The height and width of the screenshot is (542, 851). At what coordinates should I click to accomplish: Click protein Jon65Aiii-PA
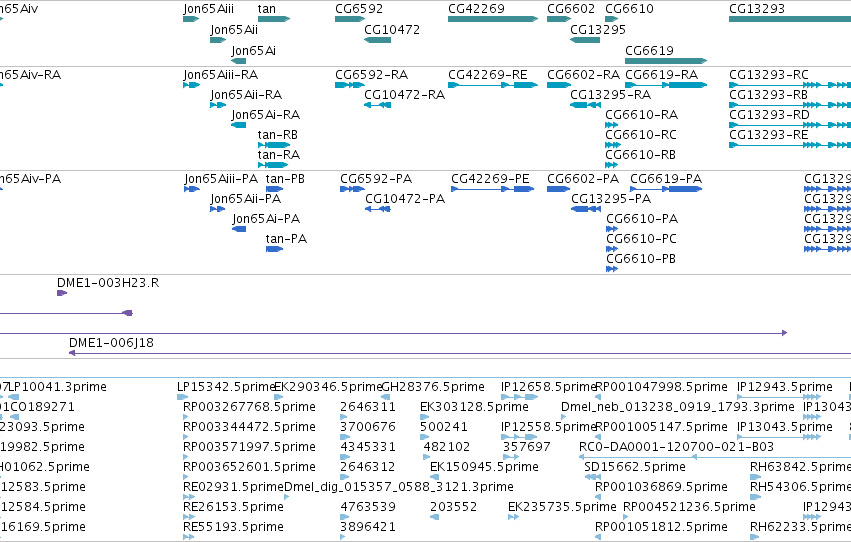pos(221,178)
